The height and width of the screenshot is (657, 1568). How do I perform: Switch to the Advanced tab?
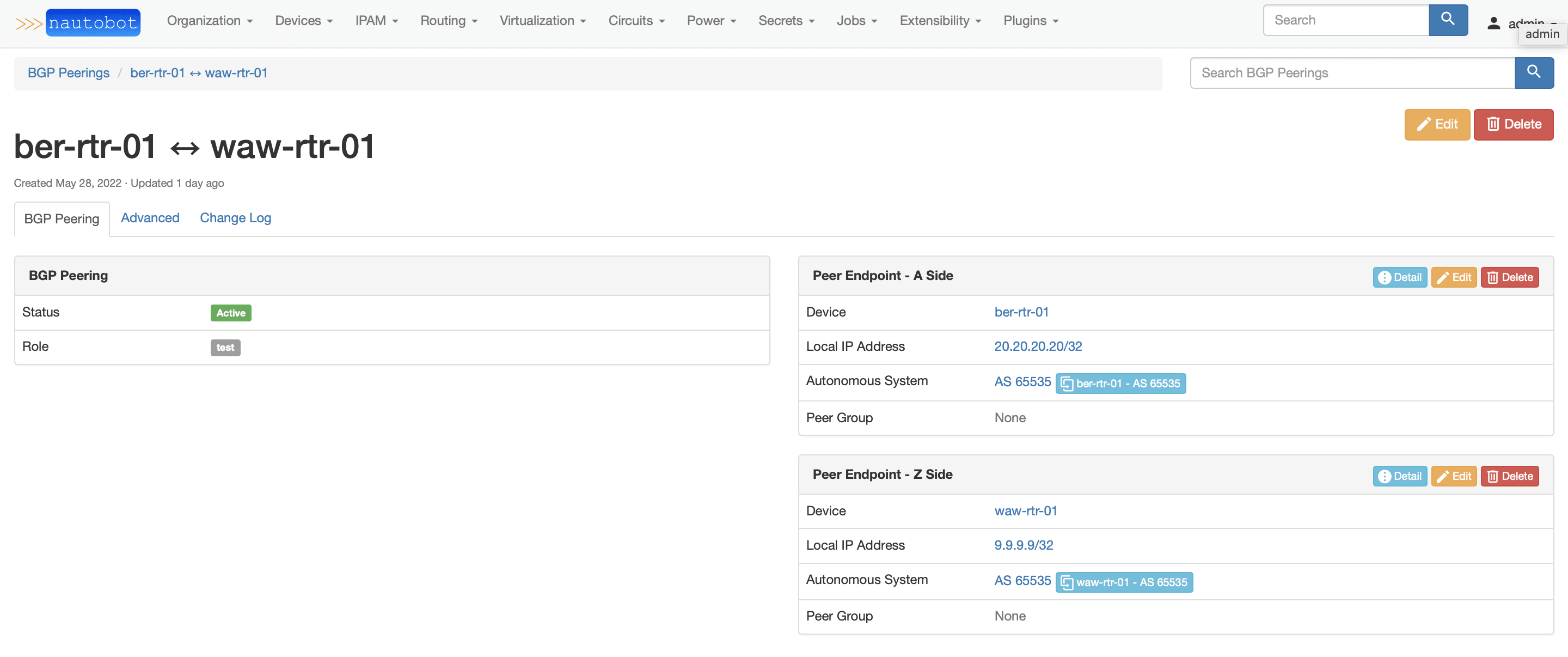click(x=150, y=218)
